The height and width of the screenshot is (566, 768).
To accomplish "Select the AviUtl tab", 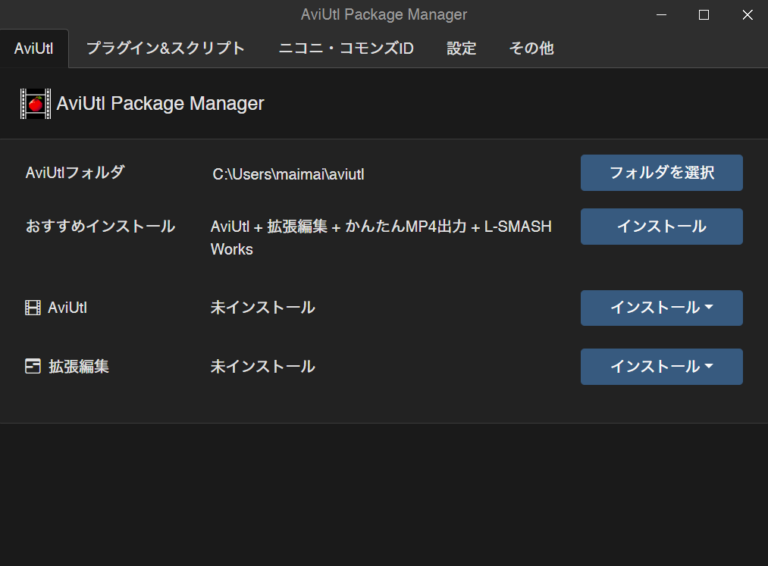I will (x=34, y=48).
